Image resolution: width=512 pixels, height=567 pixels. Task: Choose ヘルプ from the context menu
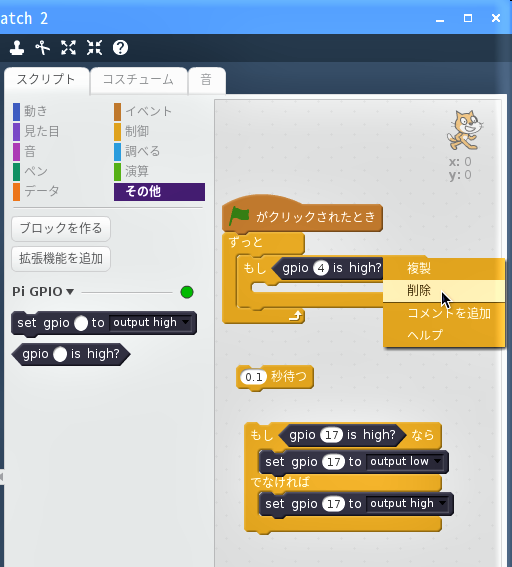444,335
